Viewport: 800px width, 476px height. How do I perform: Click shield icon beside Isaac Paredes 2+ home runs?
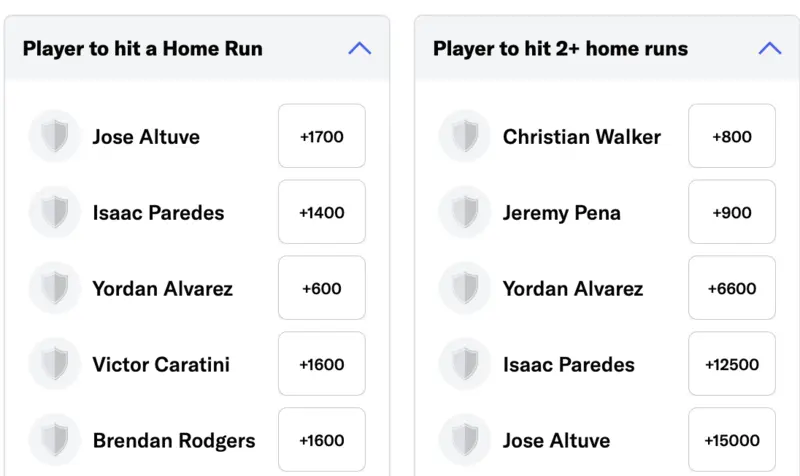point(465,364)
